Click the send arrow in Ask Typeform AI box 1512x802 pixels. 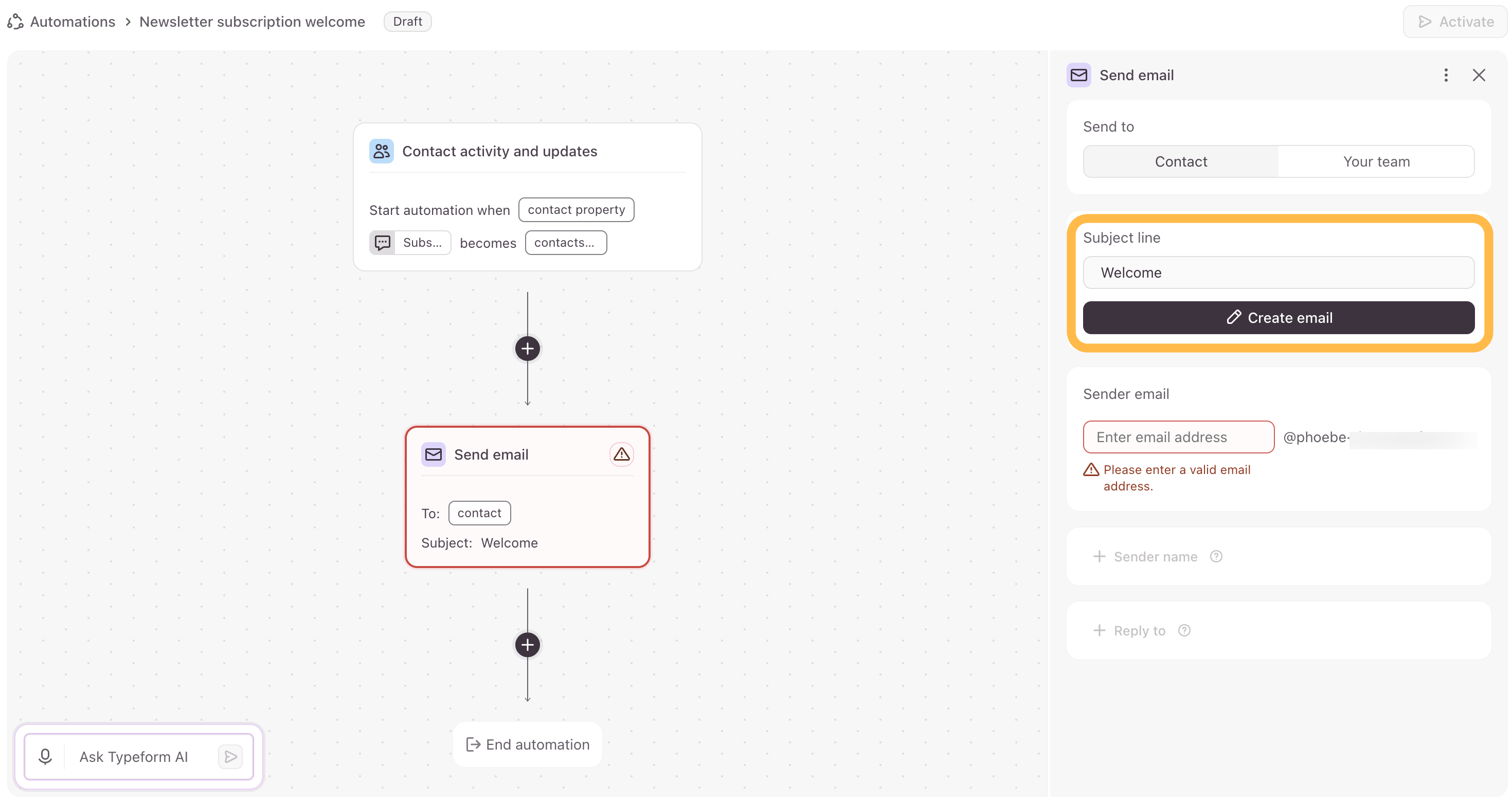231,756
